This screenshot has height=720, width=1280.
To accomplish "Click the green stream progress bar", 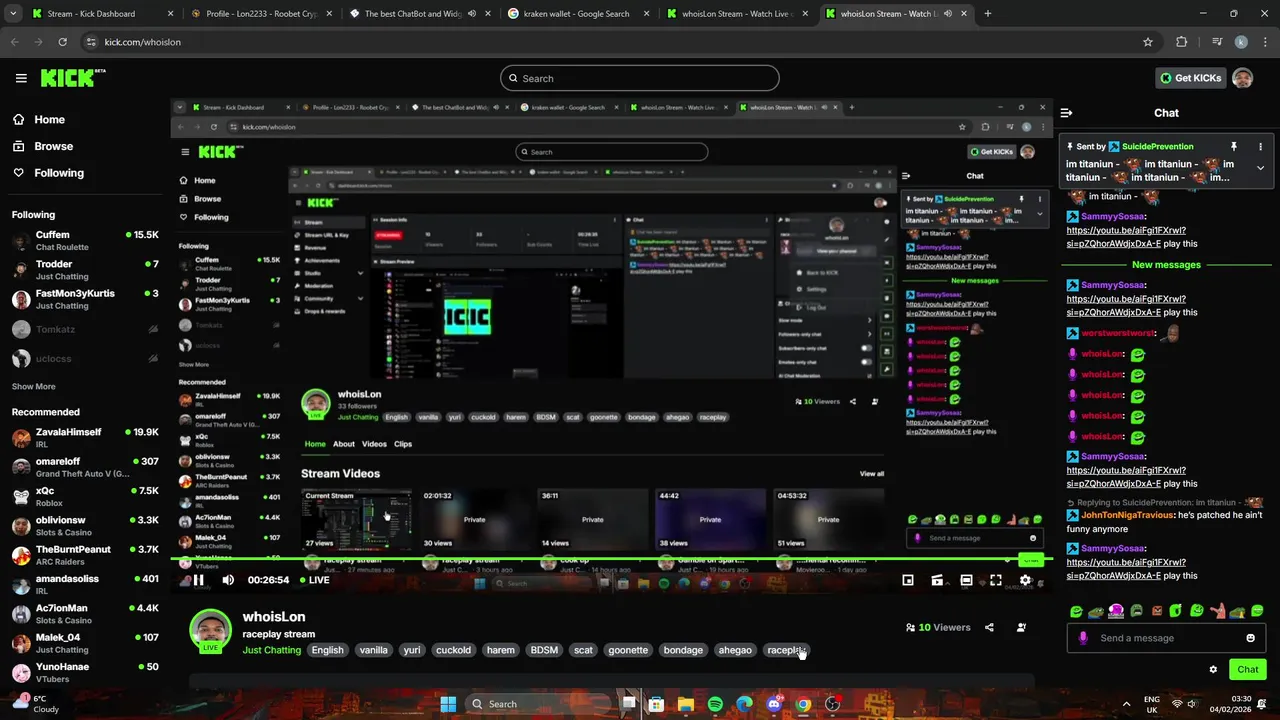I will (610, 558).
